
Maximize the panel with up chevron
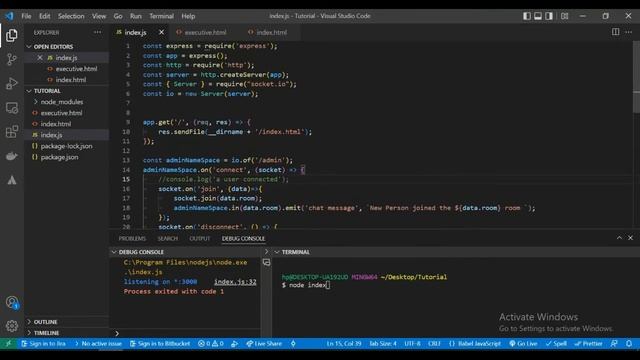619,238
